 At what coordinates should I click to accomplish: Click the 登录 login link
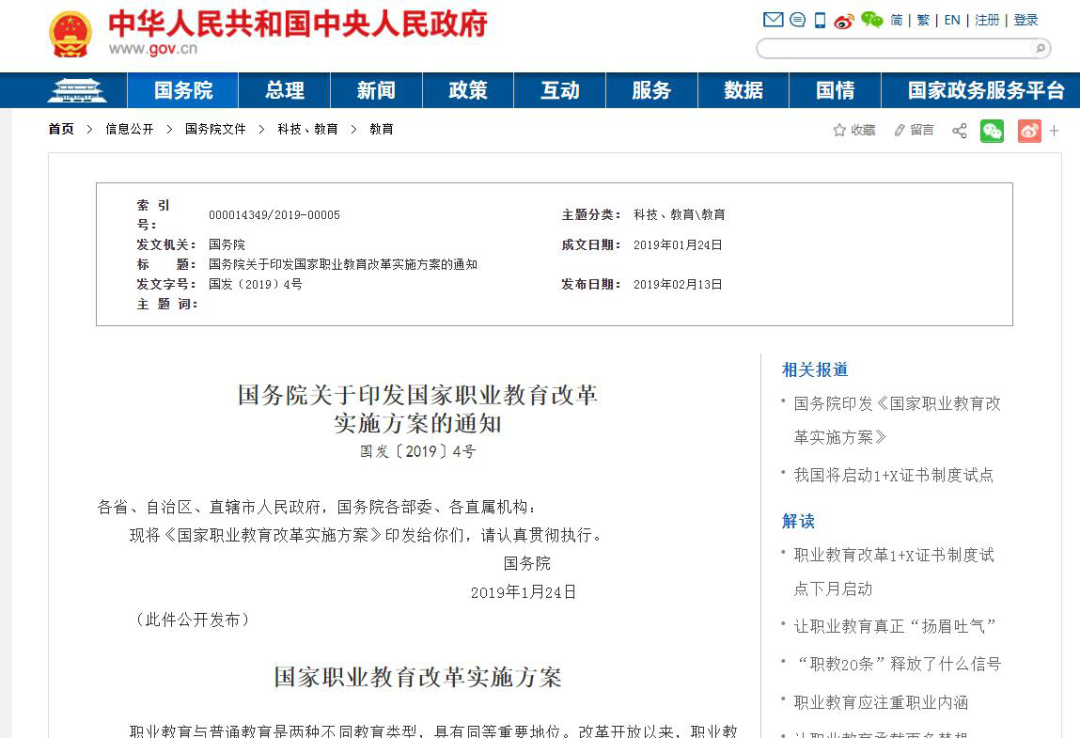point(1026,20)
